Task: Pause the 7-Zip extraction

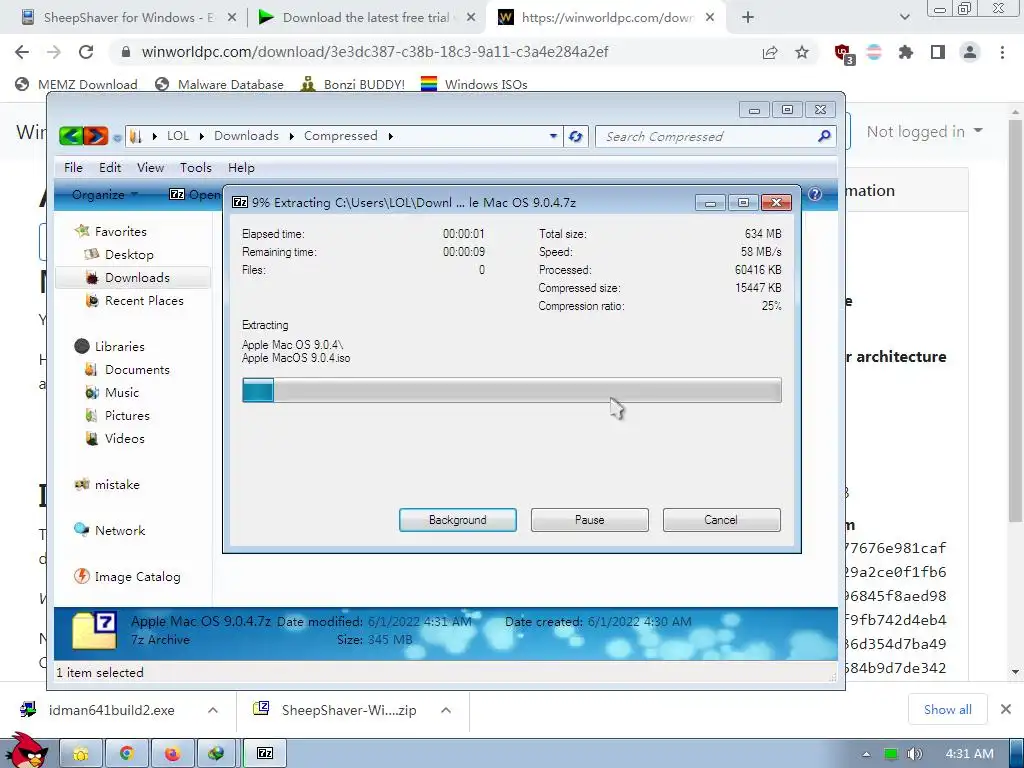Action: (590, 520)
